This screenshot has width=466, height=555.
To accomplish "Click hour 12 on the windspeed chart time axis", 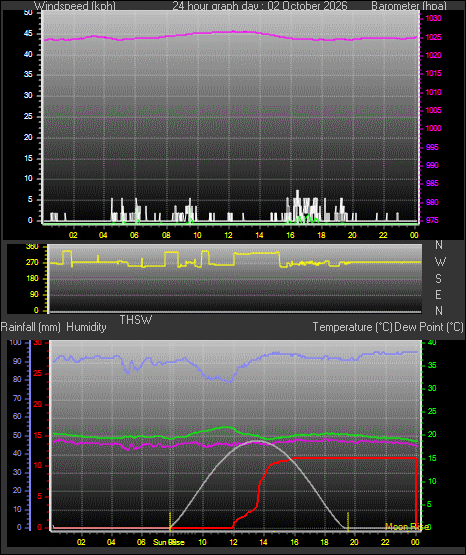I will [228, 235].
